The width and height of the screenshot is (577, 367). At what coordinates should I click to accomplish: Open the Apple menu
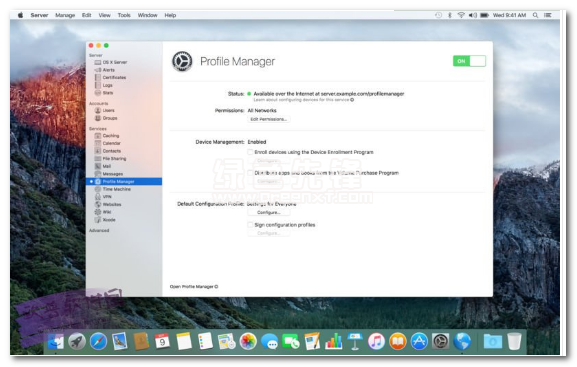pos(21,15)
